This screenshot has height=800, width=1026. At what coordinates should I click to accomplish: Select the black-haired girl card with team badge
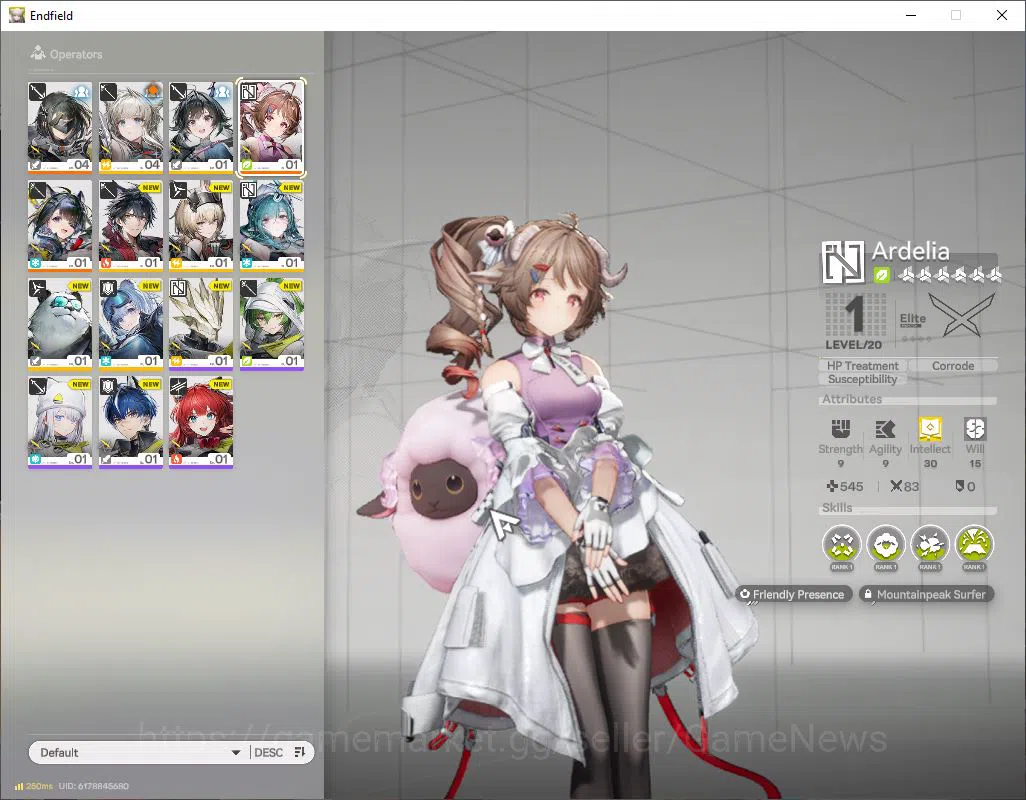(201, 127)
